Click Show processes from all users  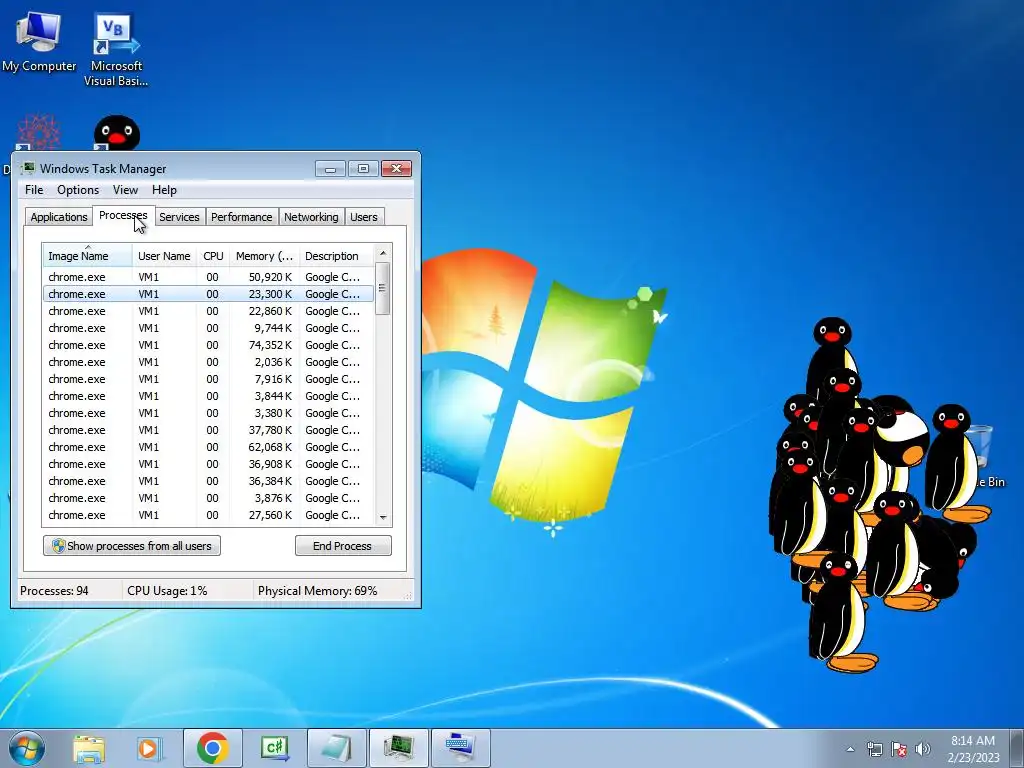pos(132,546)
